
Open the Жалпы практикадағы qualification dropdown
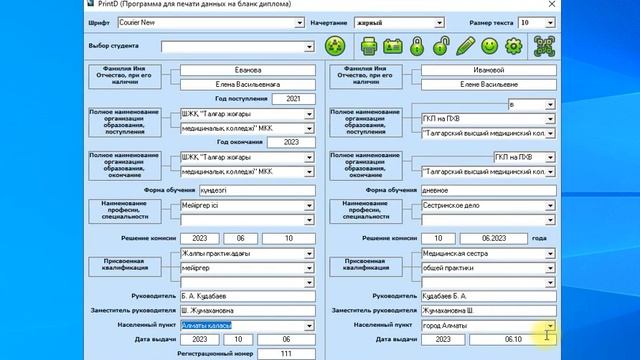coord(309,254)
